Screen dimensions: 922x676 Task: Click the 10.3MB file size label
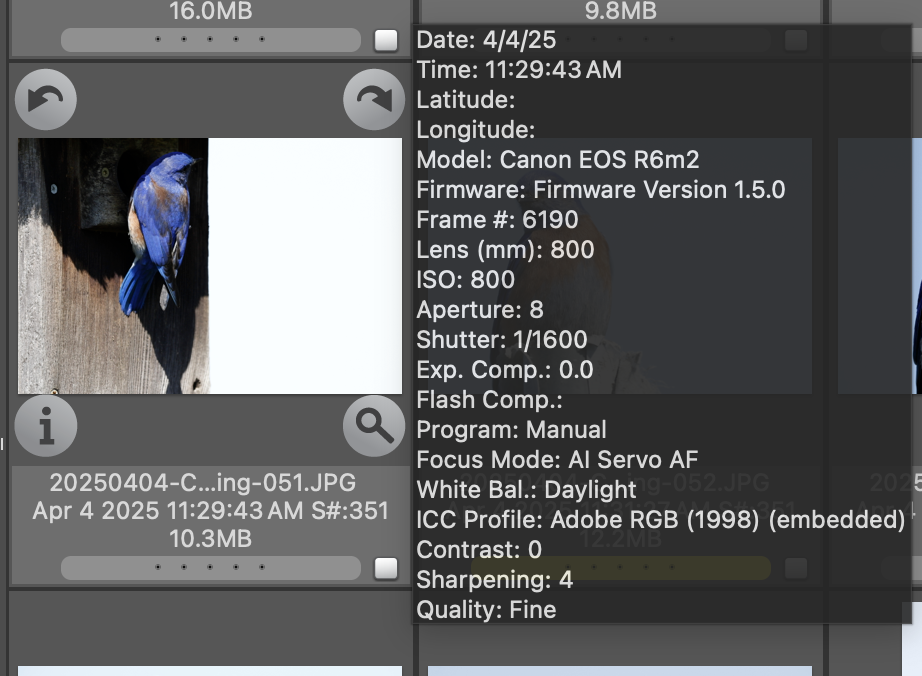point(211,539)
